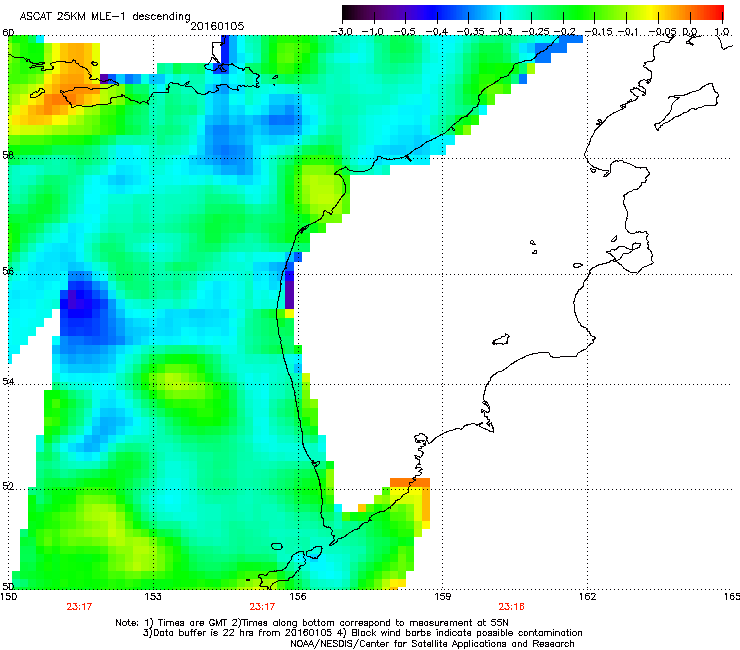Screen dimensions: 740x650
Task: Click longitude label 153
Action: point(153,597)
